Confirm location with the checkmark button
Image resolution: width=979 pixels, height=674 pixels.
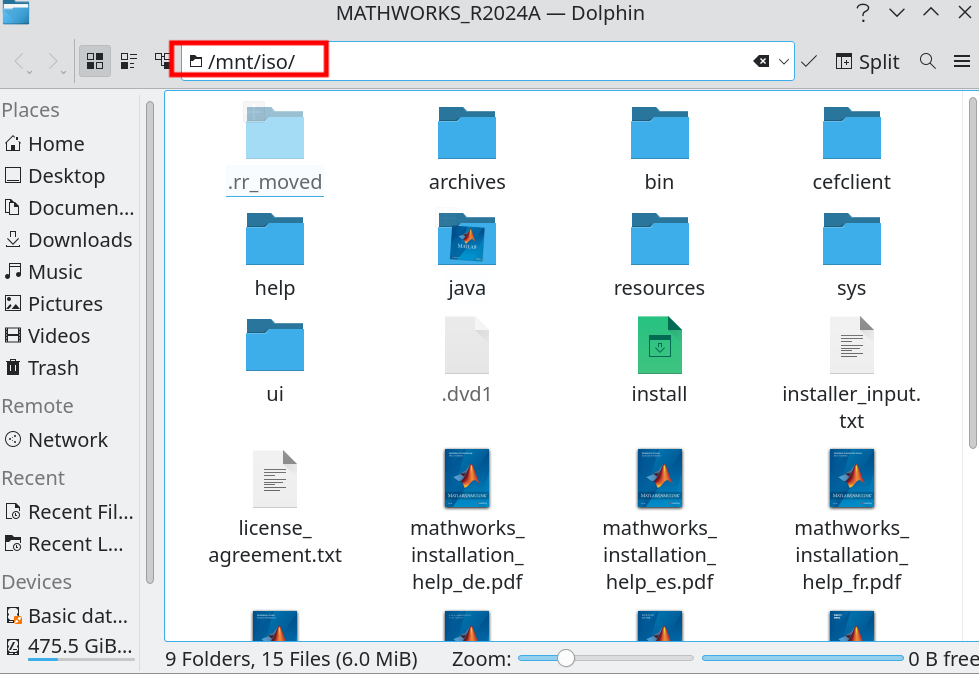pos(809,61)
